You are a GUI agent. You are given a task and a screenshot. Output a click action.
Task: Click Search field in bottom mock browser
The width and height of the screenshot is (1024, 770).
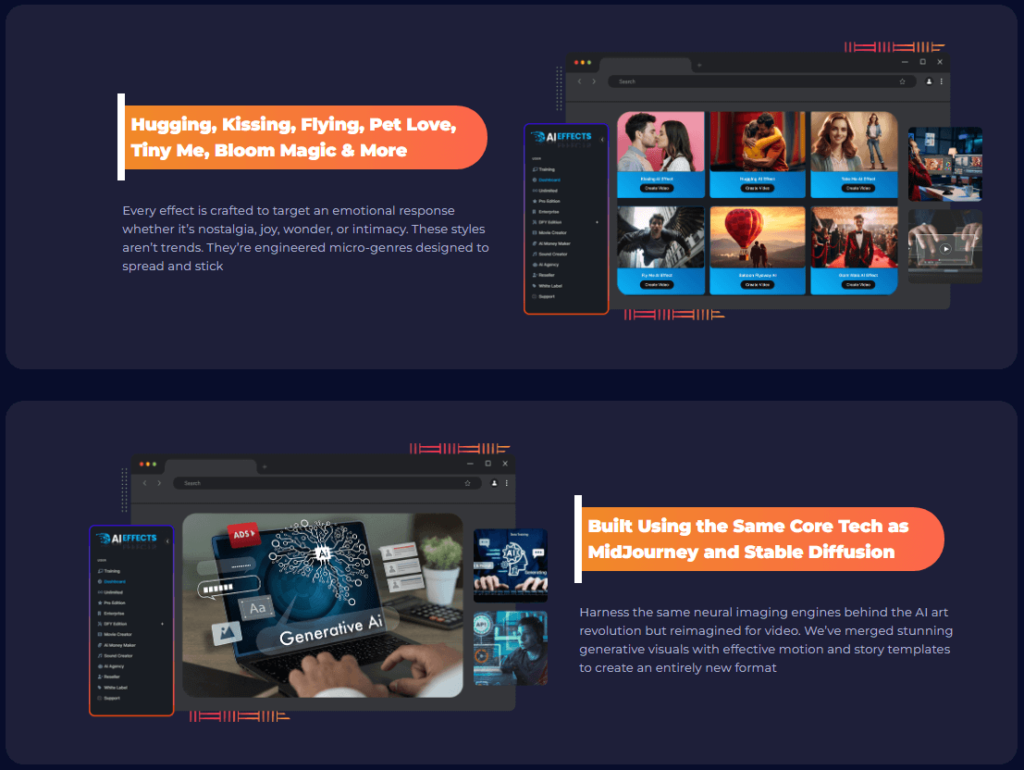pyautogui.click(x=327, y=483)
